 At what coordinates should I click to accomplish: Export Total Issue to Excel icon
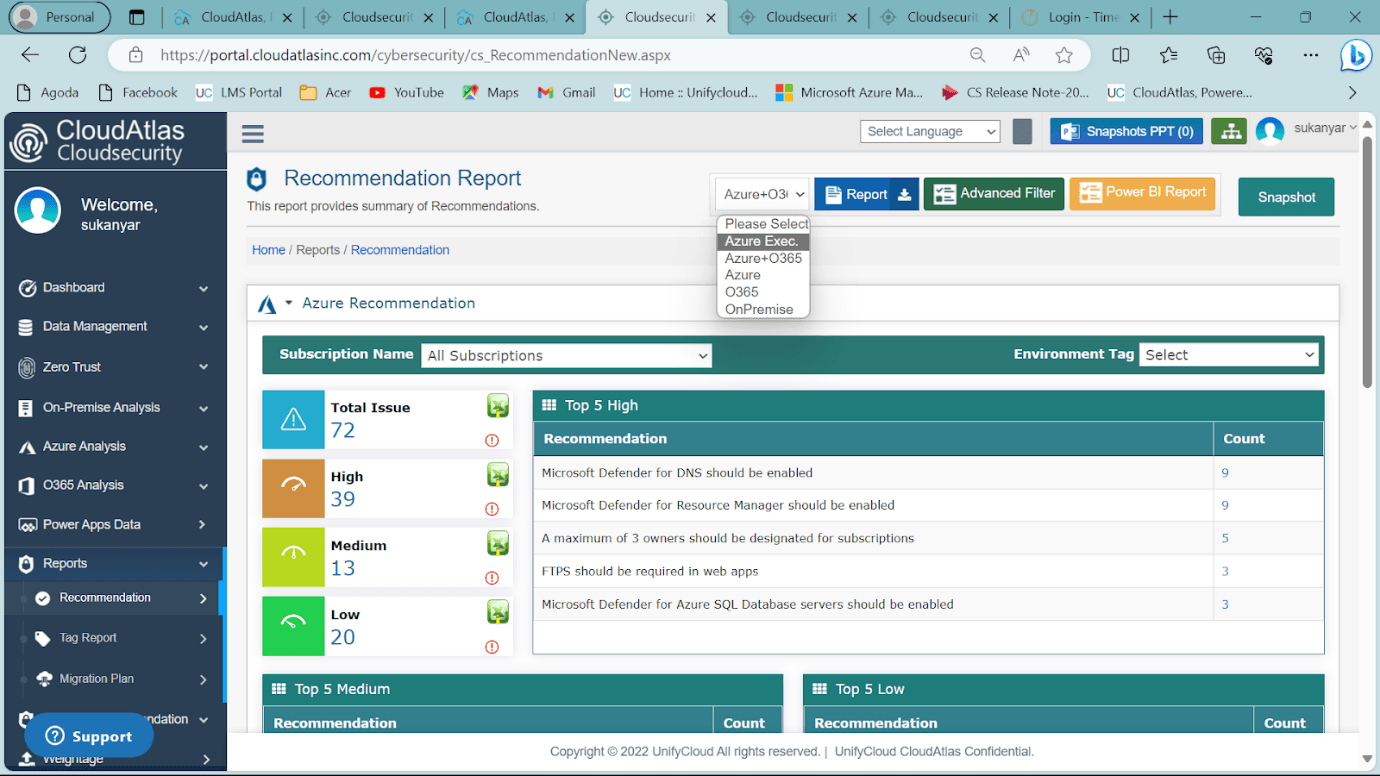coord(497,405)
